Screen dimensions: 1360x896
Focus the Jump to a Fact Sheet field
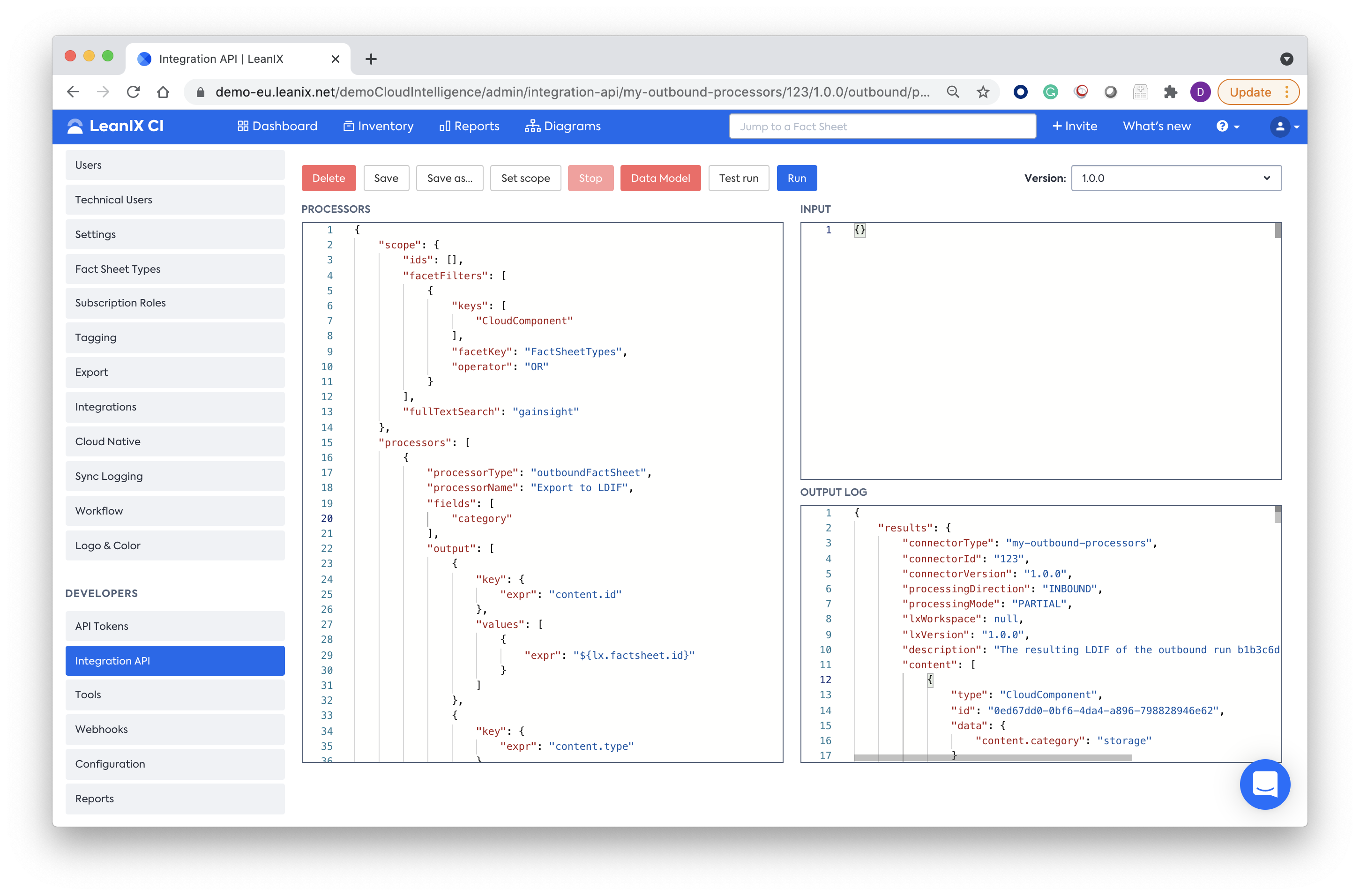coord(882,126)
